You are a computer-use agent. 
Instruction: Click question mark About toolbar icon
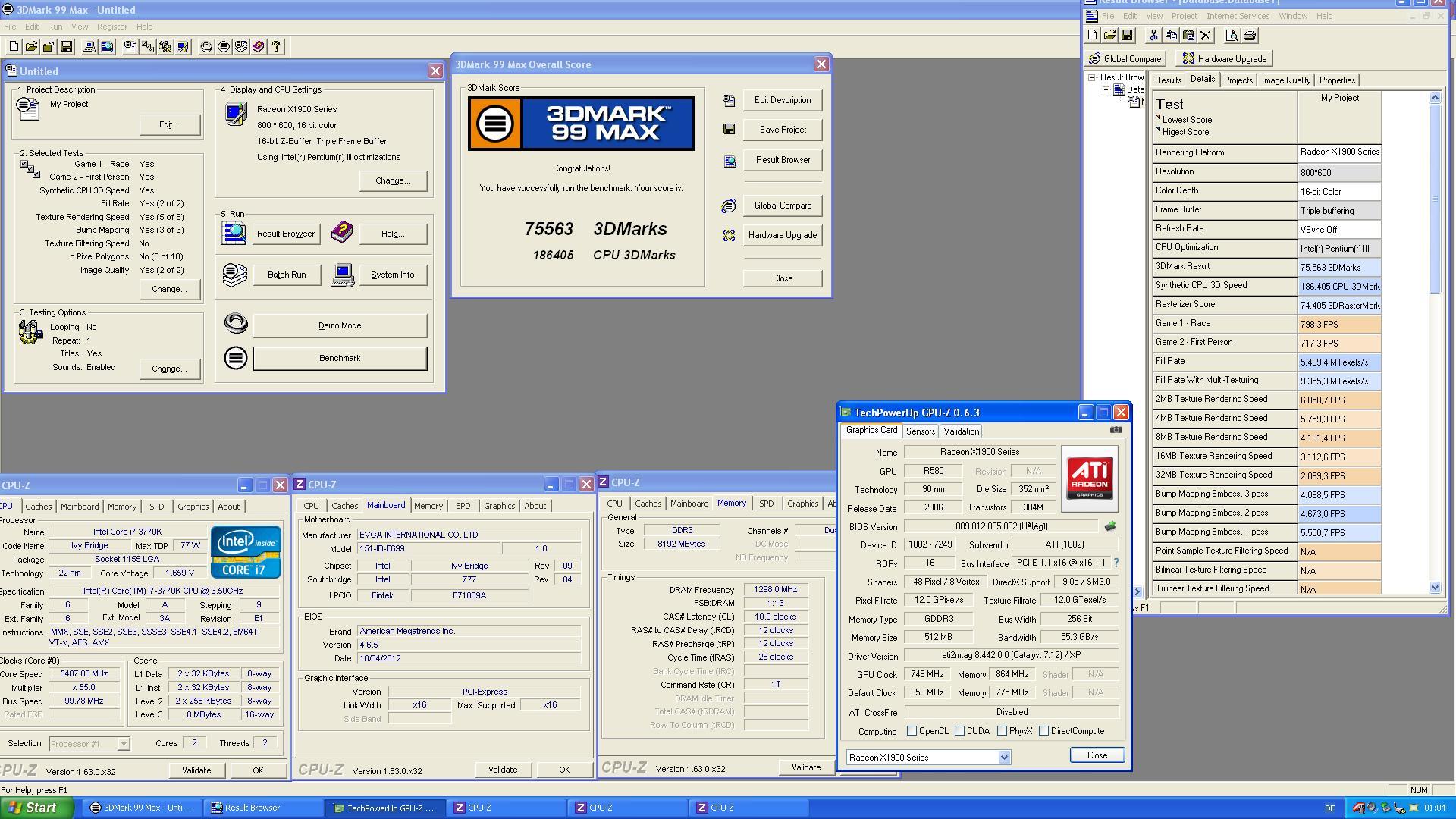pyautogui.click(x=276, y=47)
